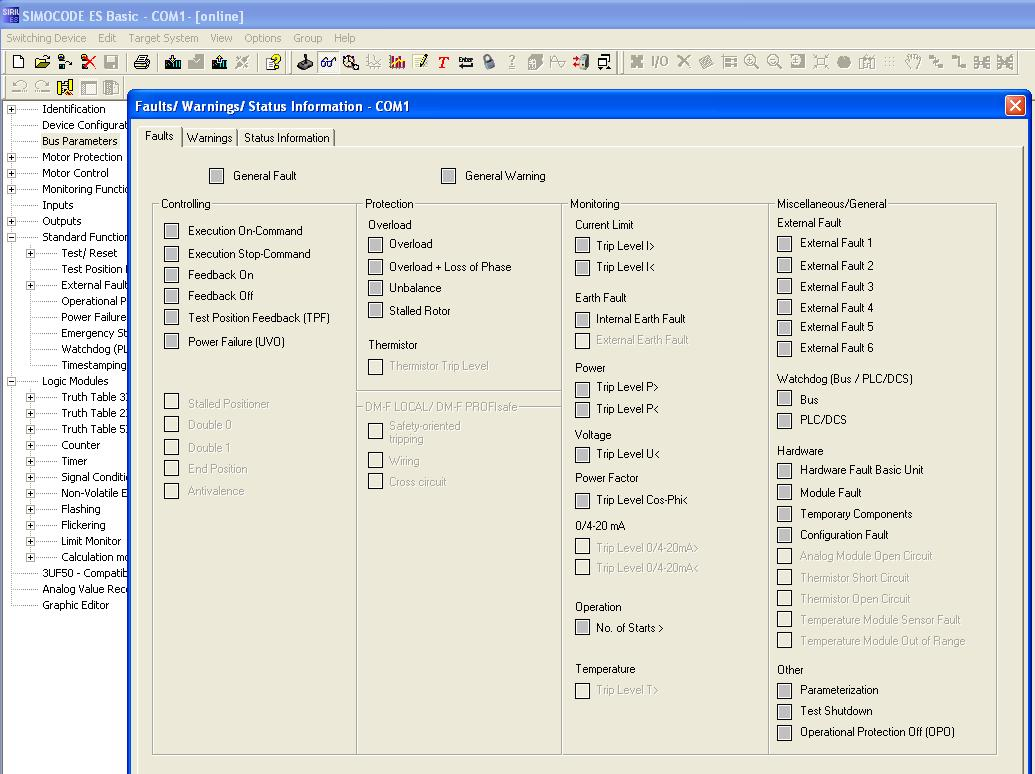1035x774 pixels.
Task: Click the cascading windows toolbar icon
Action: 604,62
